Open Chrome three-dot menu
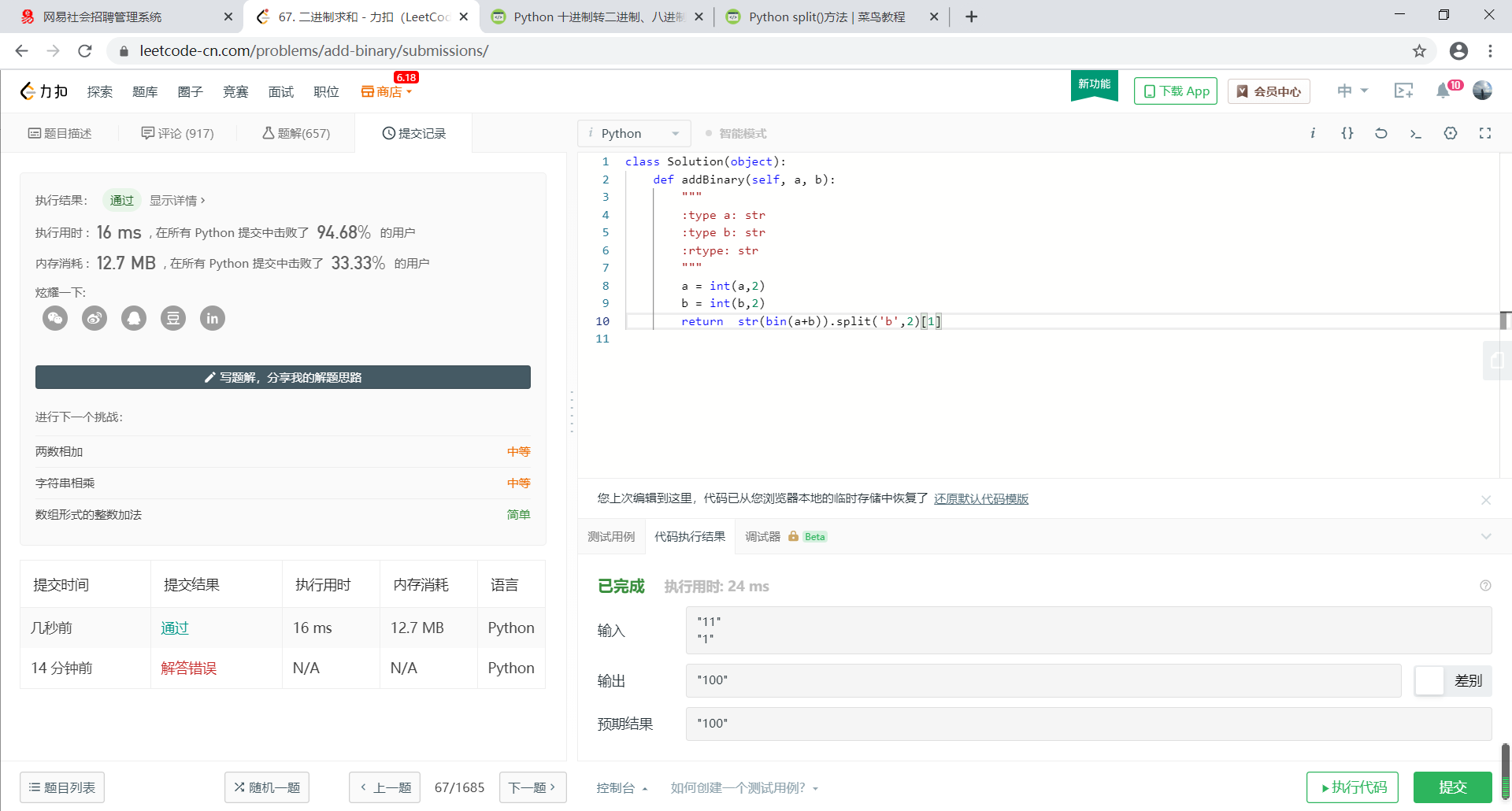The image size is (1512, 811). click(x=1490, y=51)
